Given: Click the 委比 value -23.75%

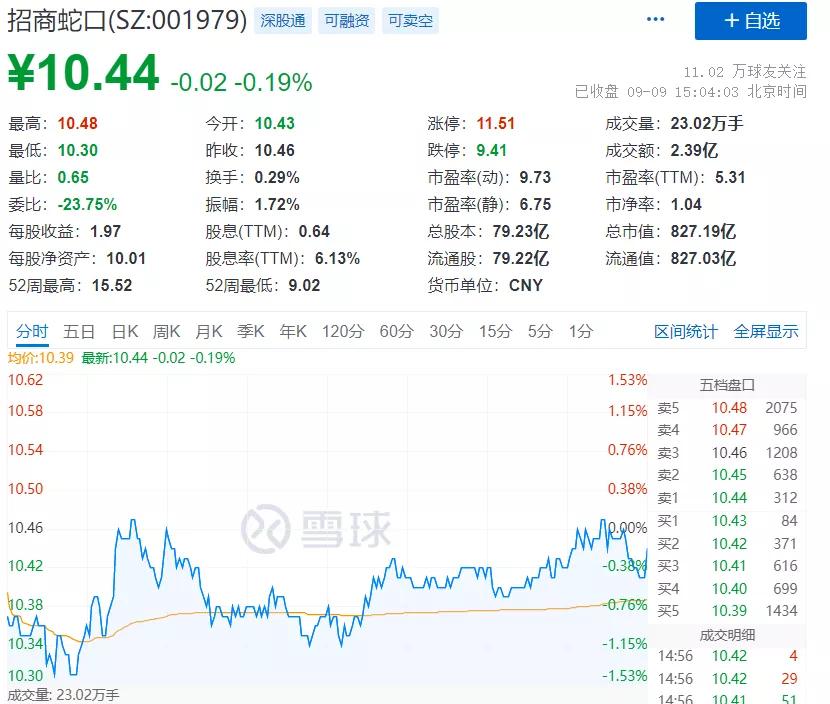Looking at the screenshot, I should click(x=87, y=204).
